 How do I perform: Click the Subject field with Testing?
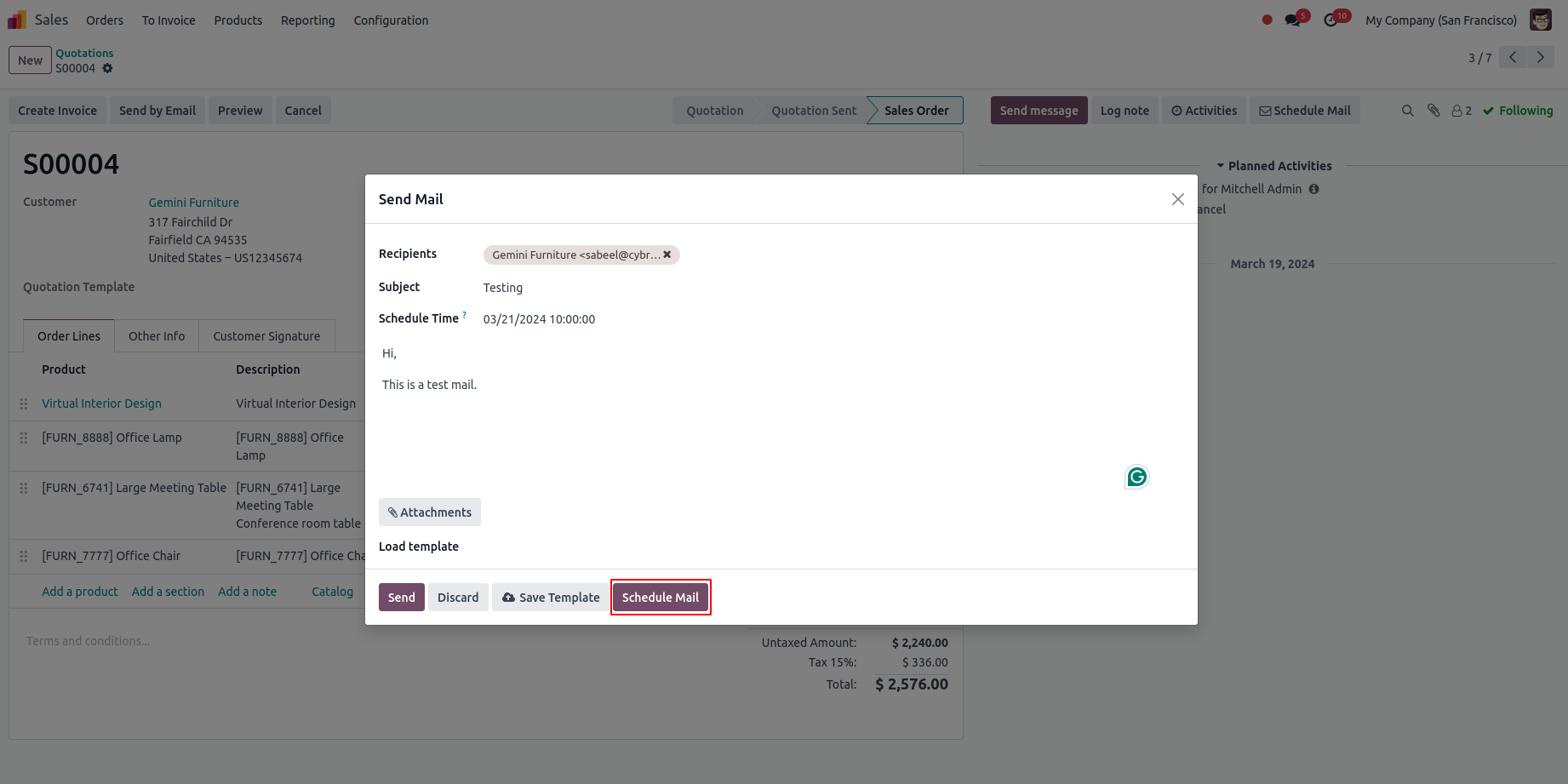point(833,288)
